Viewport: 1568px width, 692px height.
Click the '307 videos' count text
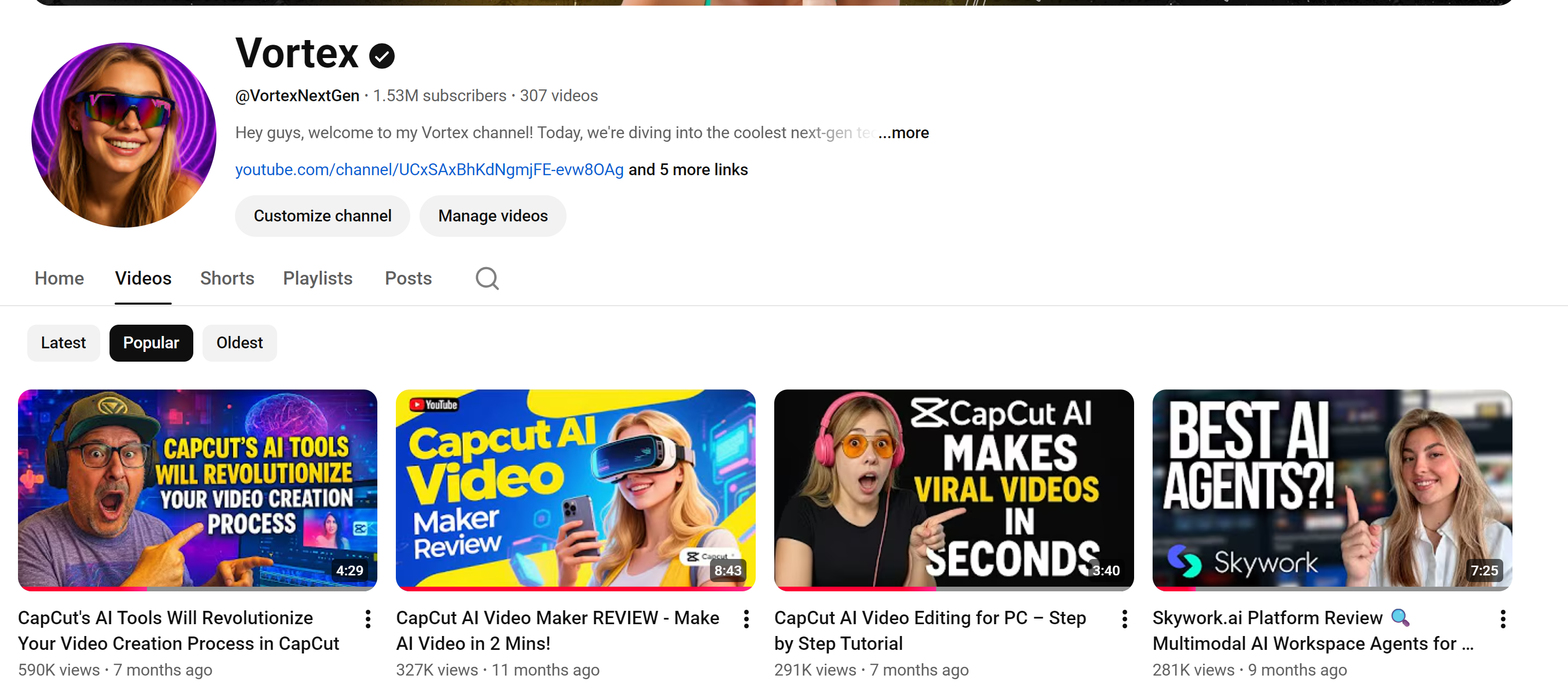(558, 96)
